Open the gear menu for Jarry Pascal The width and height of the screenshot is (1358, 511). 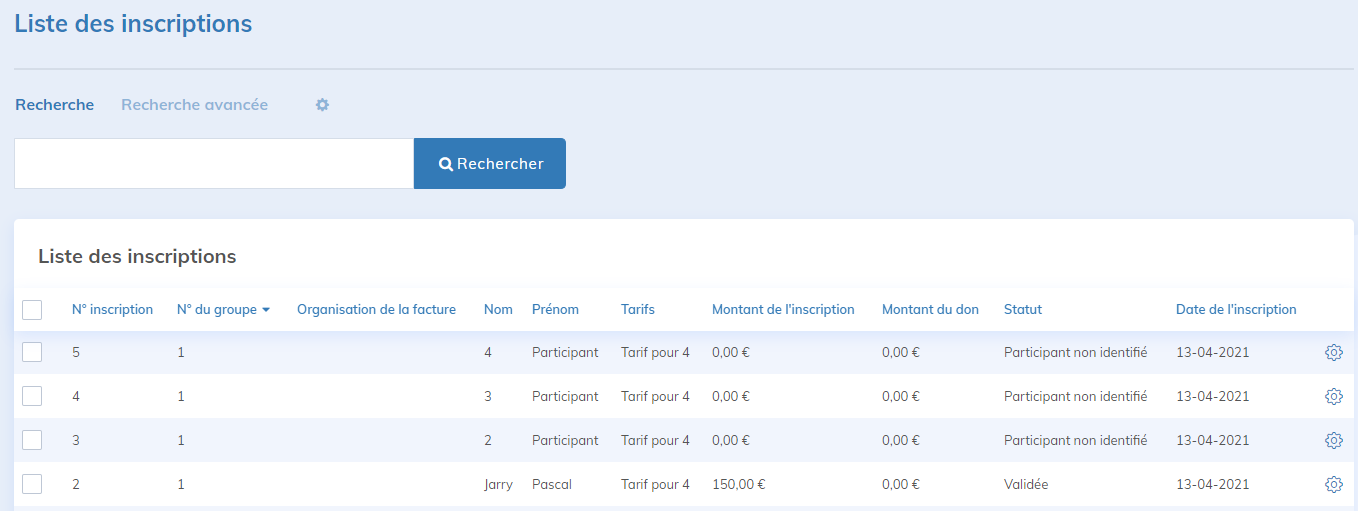tap(1333, 485)
